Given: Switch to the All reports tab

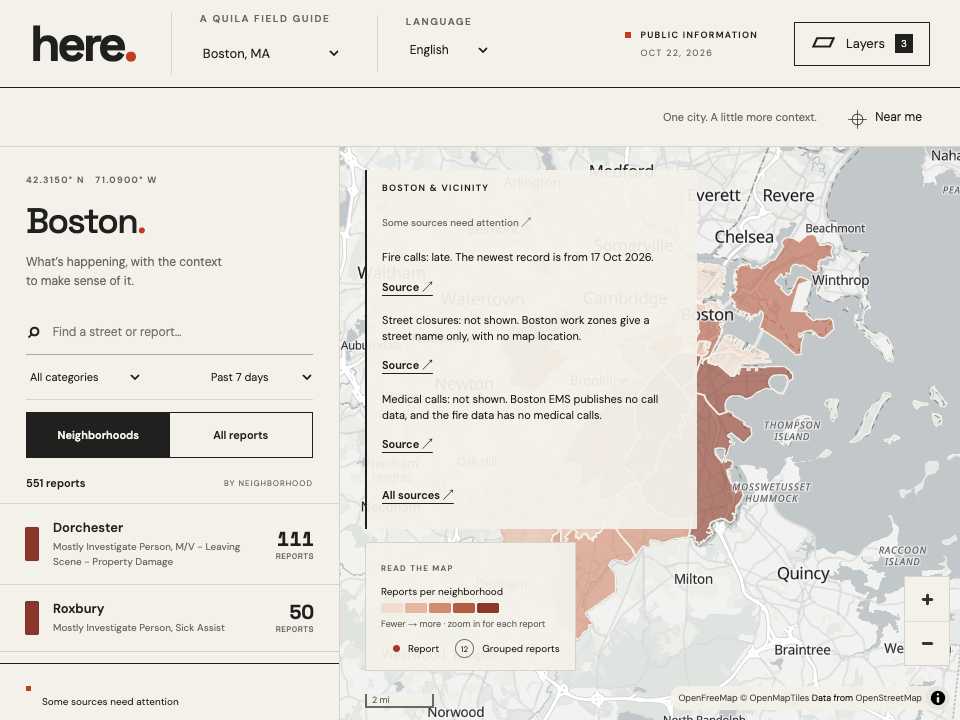Looking at the screenshot, I should [241, 435].
